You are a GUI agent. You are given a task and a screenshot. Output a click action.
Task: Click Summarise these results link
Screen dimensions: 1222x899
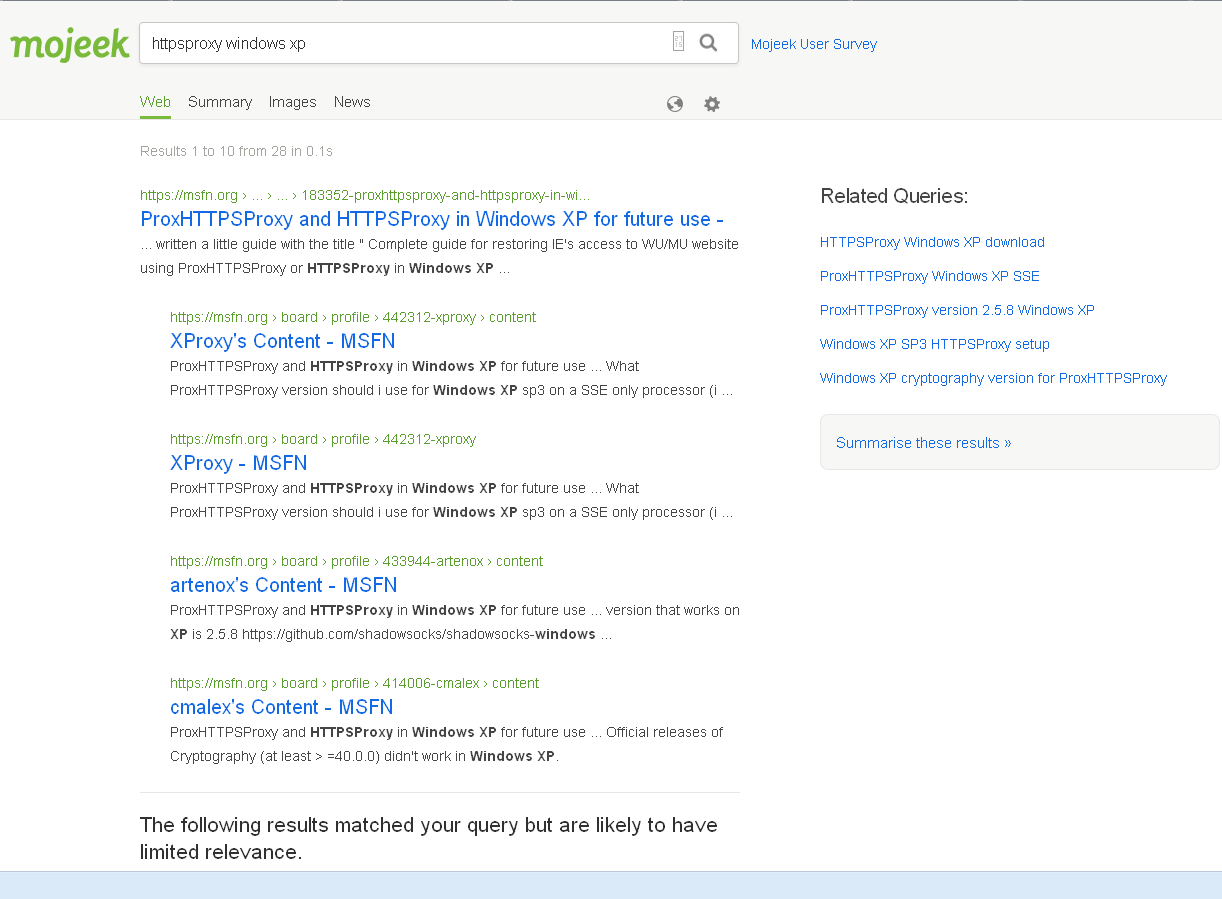coord(924,443)
